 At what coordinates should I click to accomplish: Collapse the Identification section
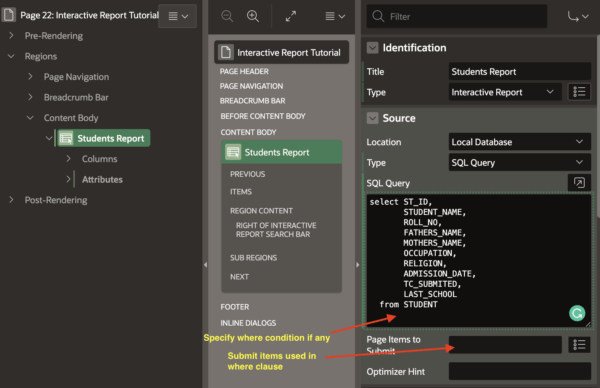[372, 48]
